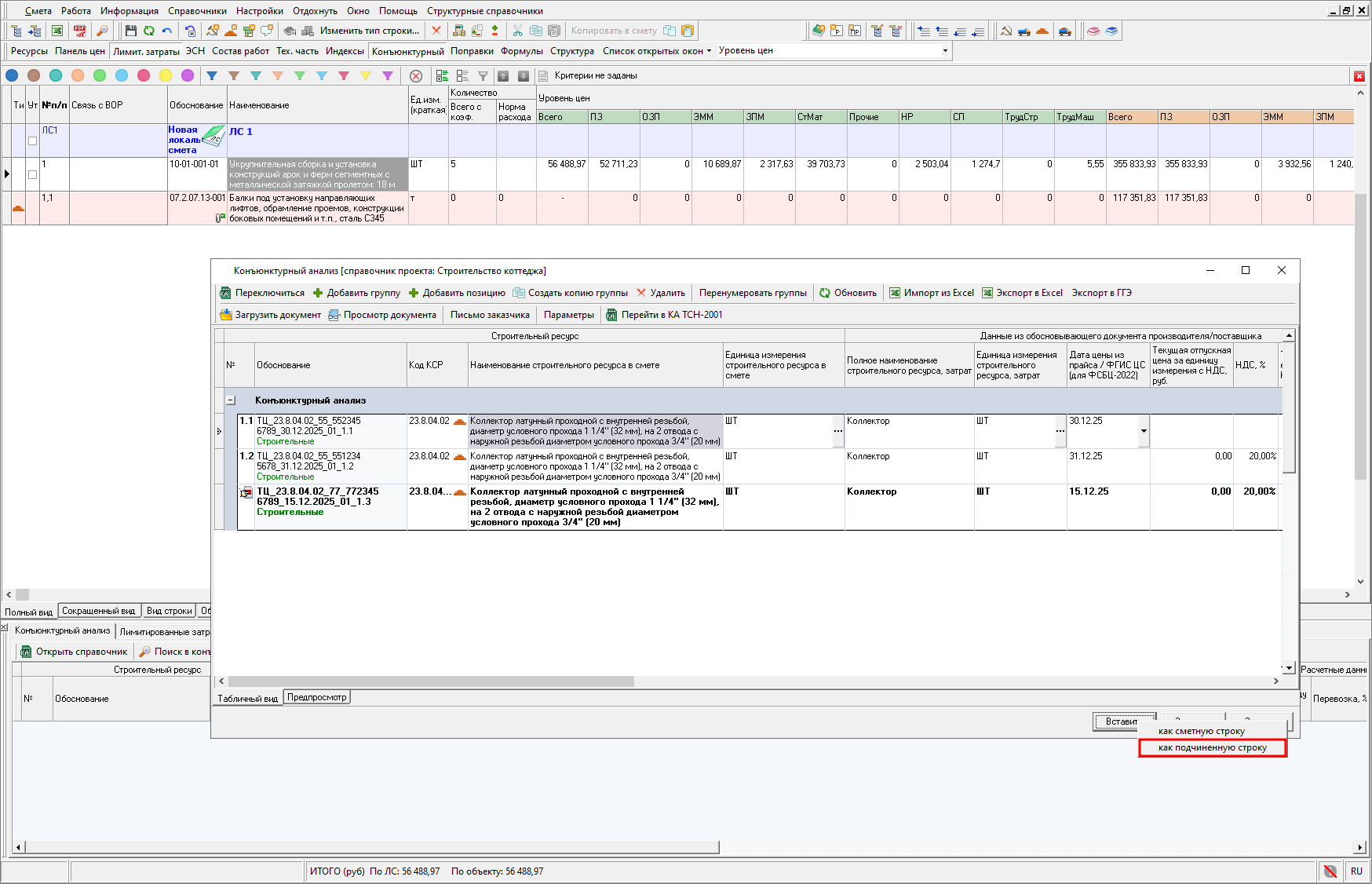Click the red X delete icon in the toolbar
Screen dimensions: 1372x884
(x=436, y=31)
